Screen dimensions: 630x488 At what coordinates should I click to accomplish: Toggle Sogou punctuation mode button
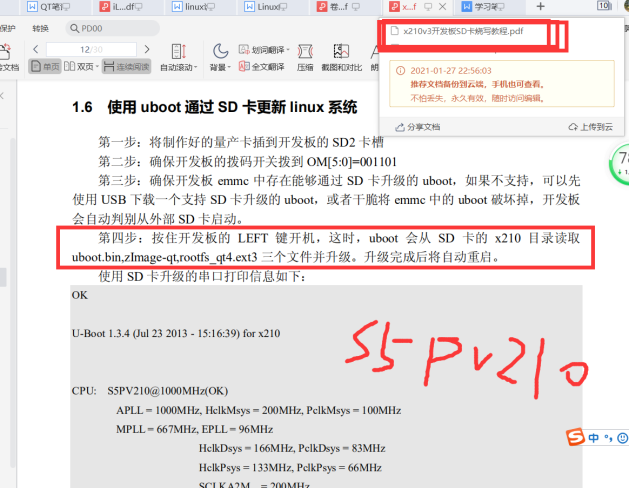click(x=608, y=438)
